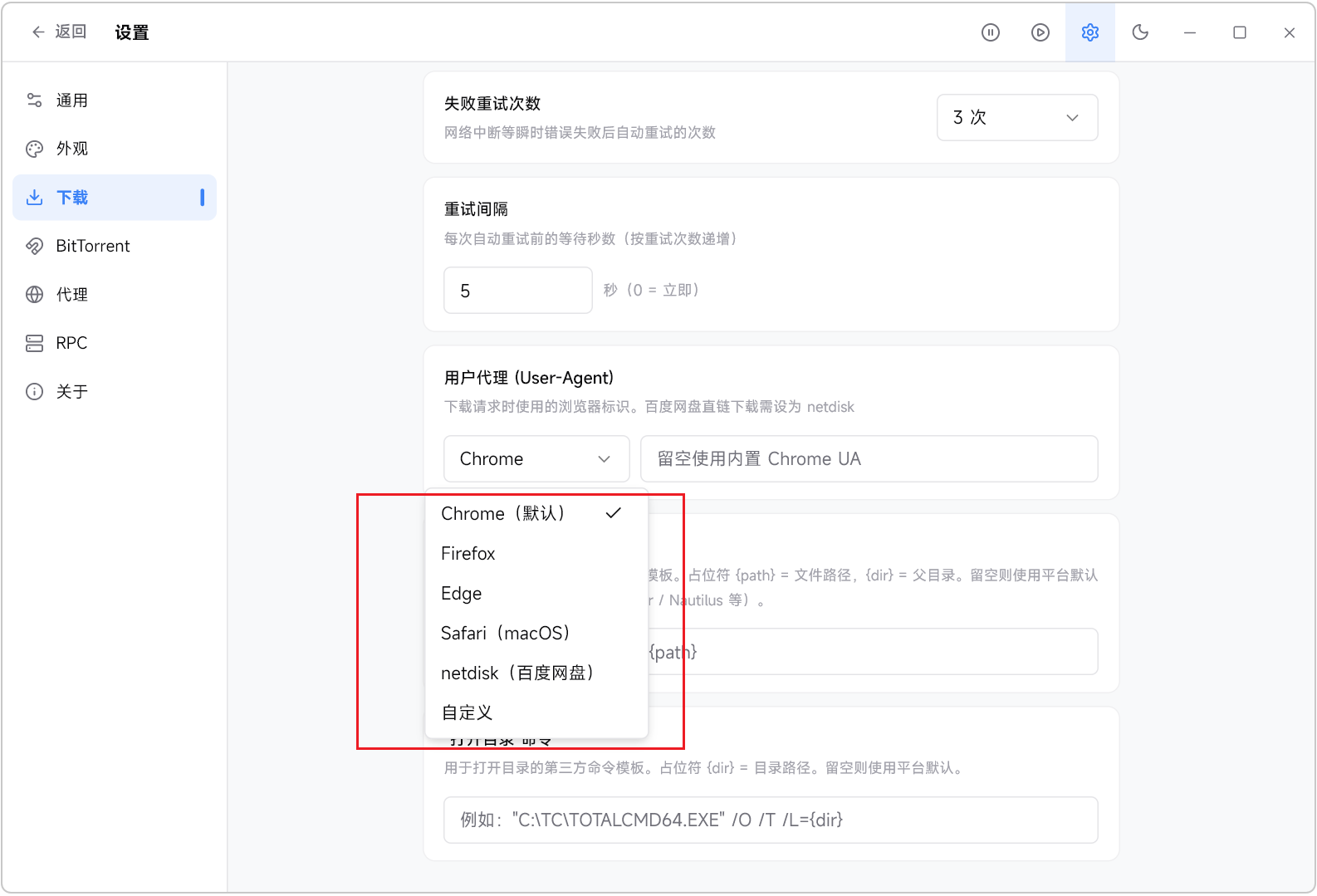The height and width of the screenshot is (896, 1317).
Task: Open settings via the gear icon
Action: (1090, 32)
